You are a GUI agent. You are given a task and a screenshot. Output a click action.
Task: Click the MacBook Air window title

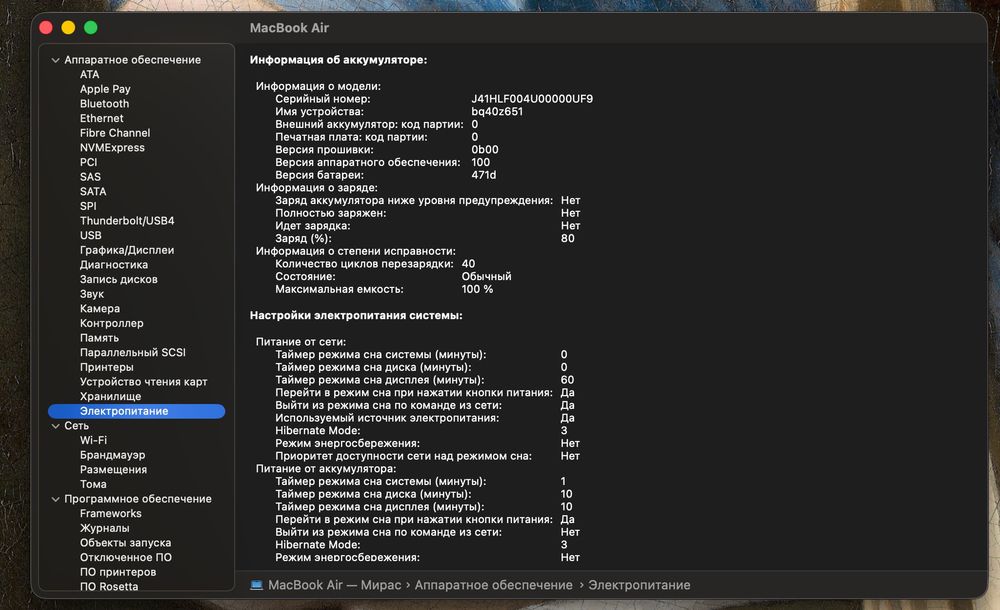click(289, 28)
